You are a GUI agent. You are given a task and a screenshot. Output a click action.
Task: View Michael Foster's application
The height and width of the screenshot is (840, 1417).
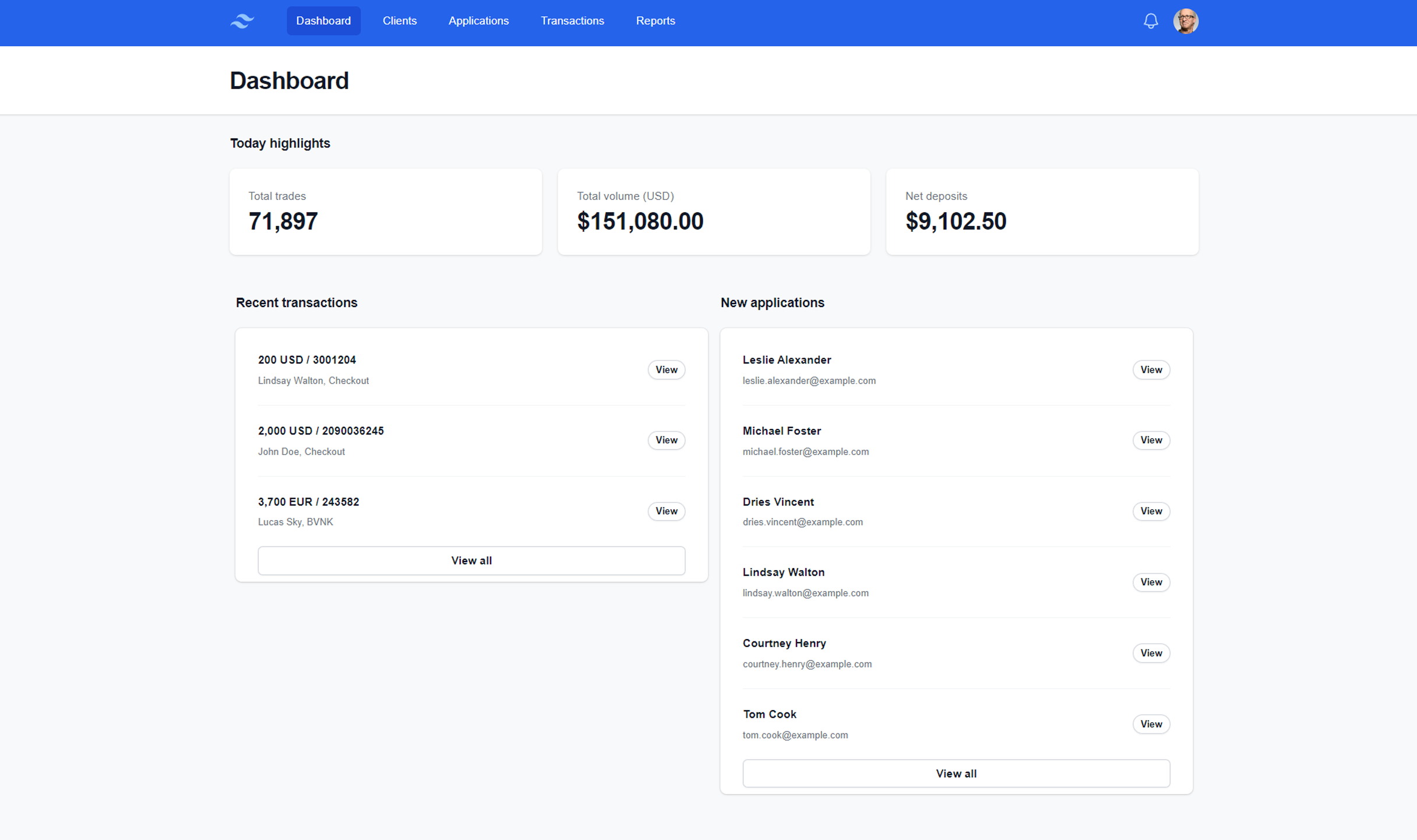tap(1151, 440)
